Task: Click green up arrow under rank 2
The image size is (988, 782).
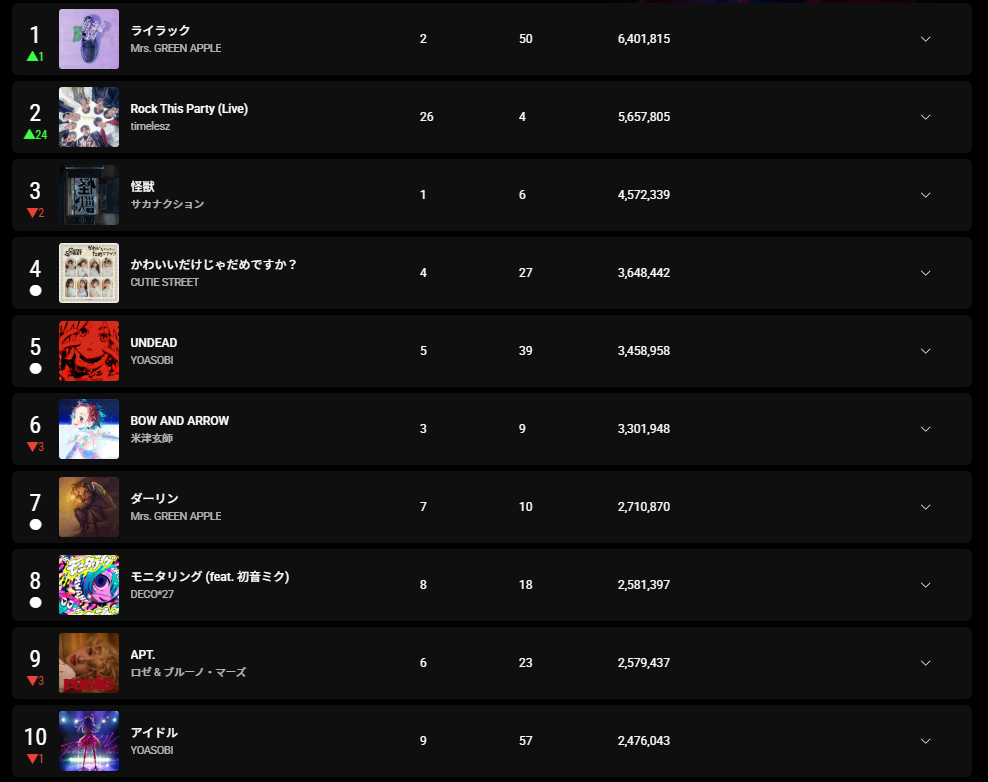Action: 30,134
